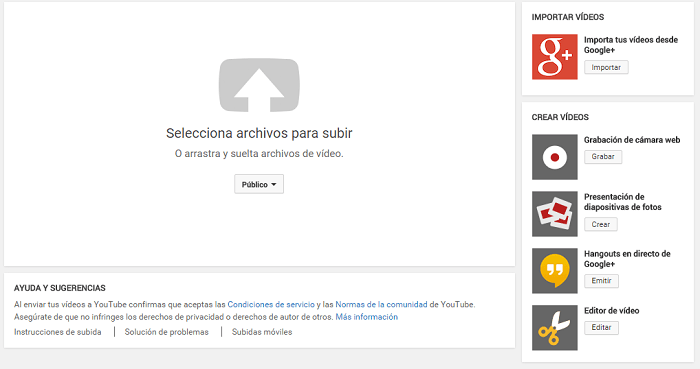Click the webcam recording icon
The width and height of the screenshot is (700, 369).
click(x=554, y=157)
